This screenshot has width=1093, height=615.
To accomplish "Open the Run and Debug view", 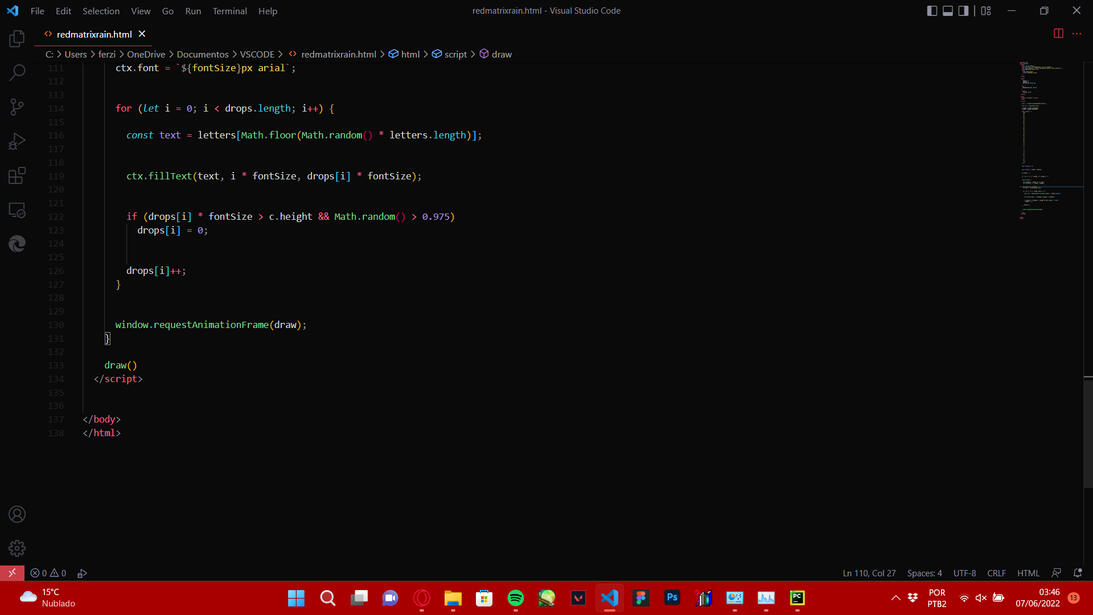I will [x=17, y=142].
